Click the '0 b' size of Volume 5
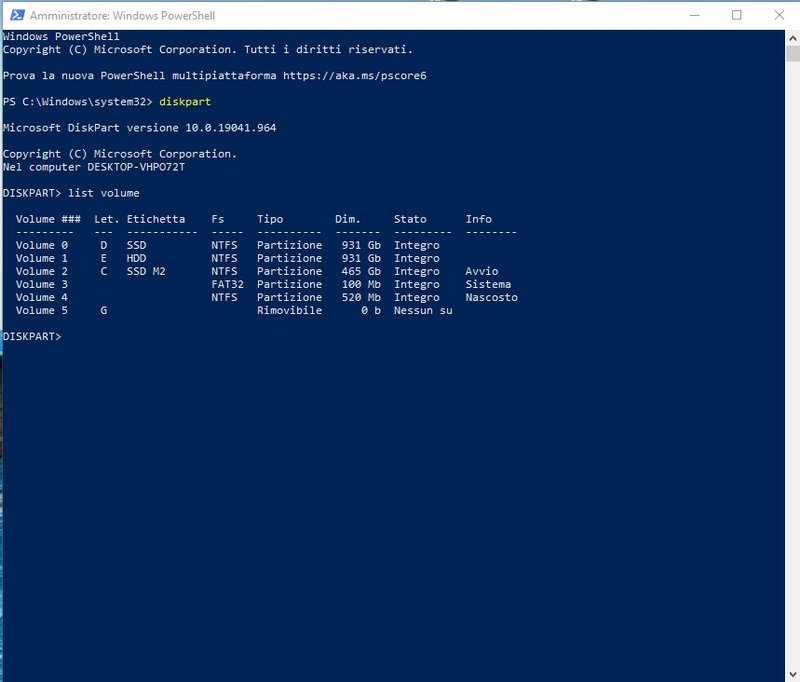The width and height of the screenshot is (800, 682). pyautogui.click(x=371, y=310)
